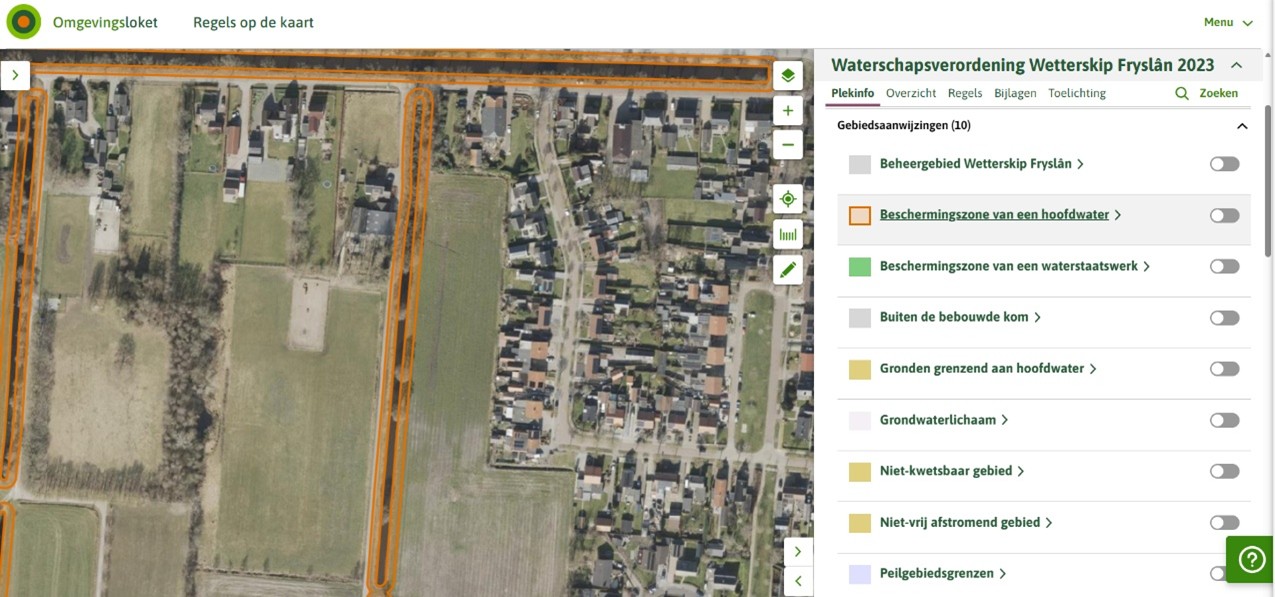The height and width of the screenshot is (597, 1275).
Task: Toggle Niet-kwetsbaar gebied layer
Action: pos(1224,471)
